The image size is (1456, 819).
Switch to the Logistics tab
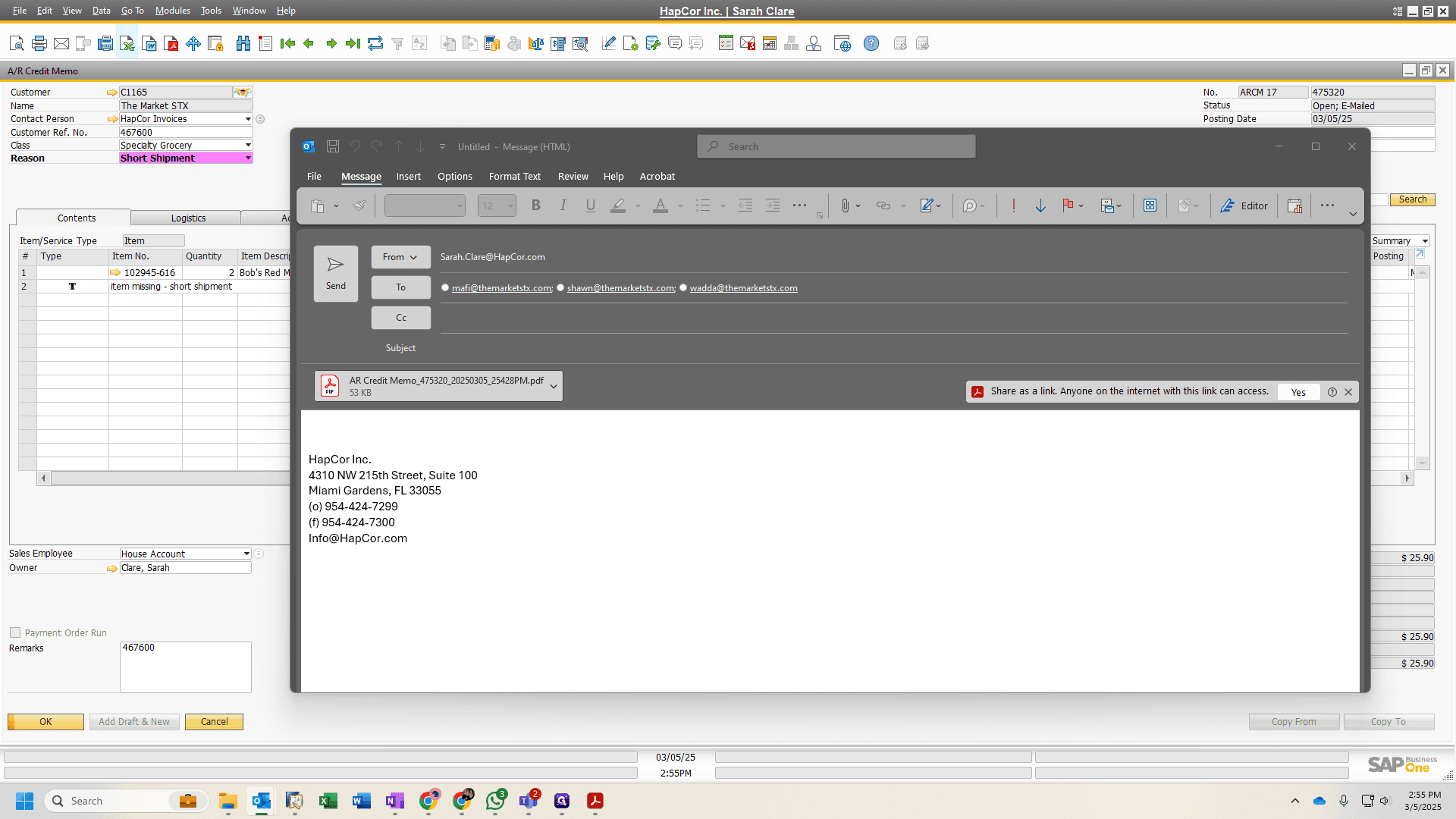click(188, 218)
